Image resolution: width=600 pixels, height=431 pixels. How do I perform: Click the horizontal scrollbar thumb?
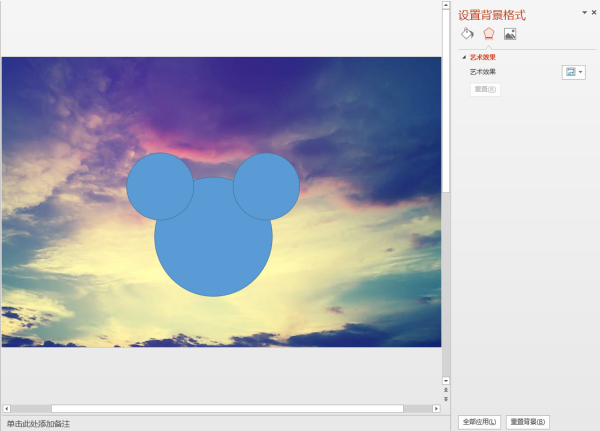tap(227, 408)
